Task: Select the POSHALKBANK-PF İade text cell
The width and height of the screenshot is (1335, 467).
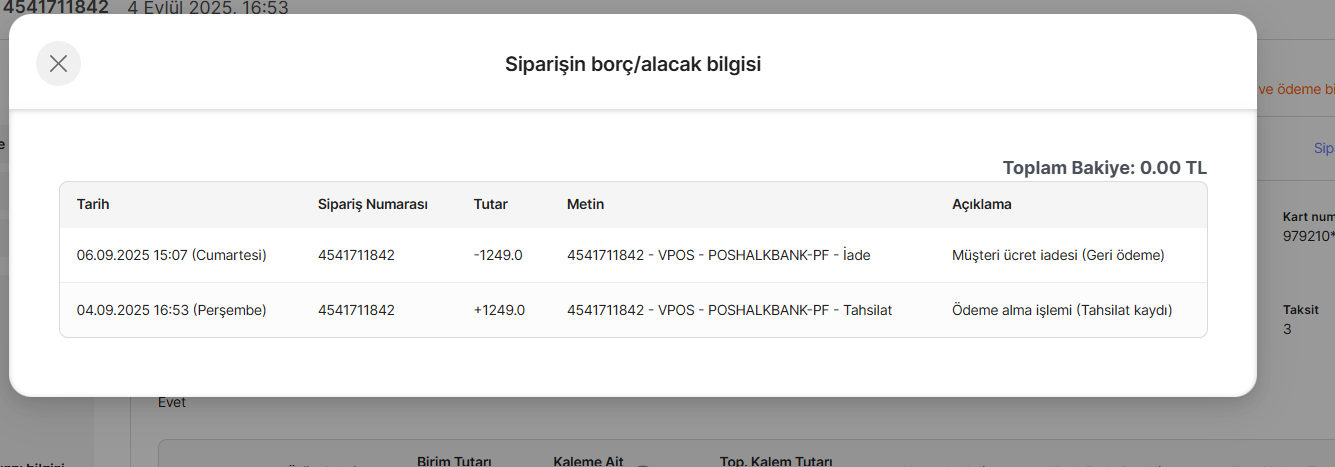Action: (x=719, y=255)
